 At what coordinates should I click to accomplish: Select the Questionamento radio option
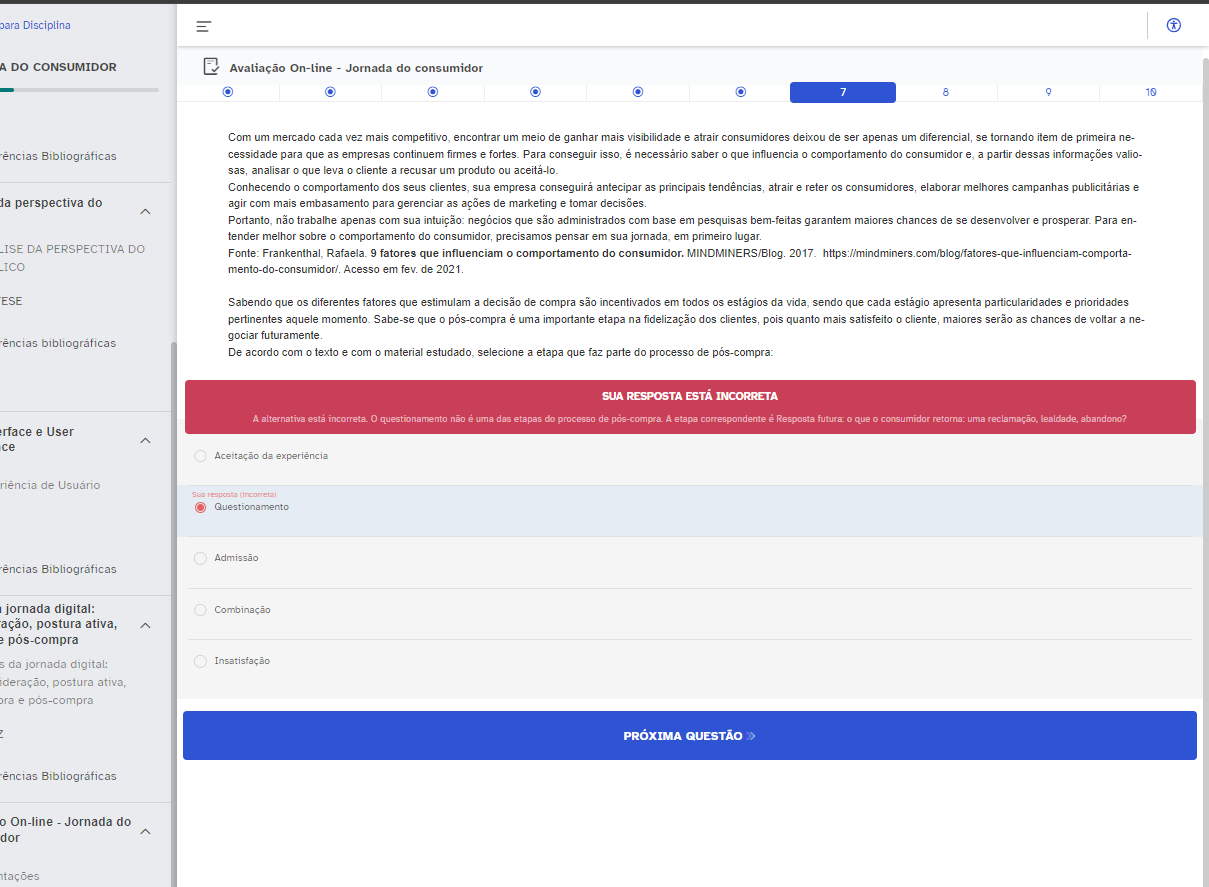pyautogui.click(x=200, y=507)
